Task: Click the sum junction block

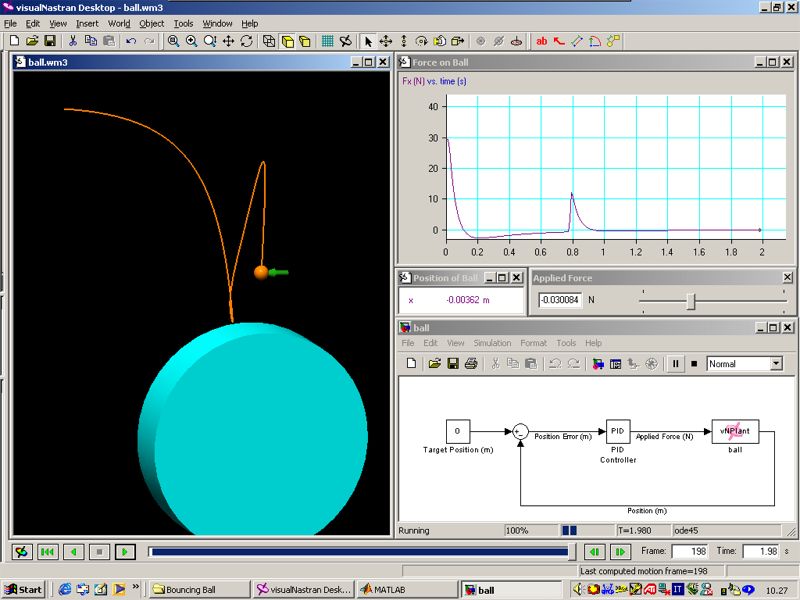Action: click(520, 432)
